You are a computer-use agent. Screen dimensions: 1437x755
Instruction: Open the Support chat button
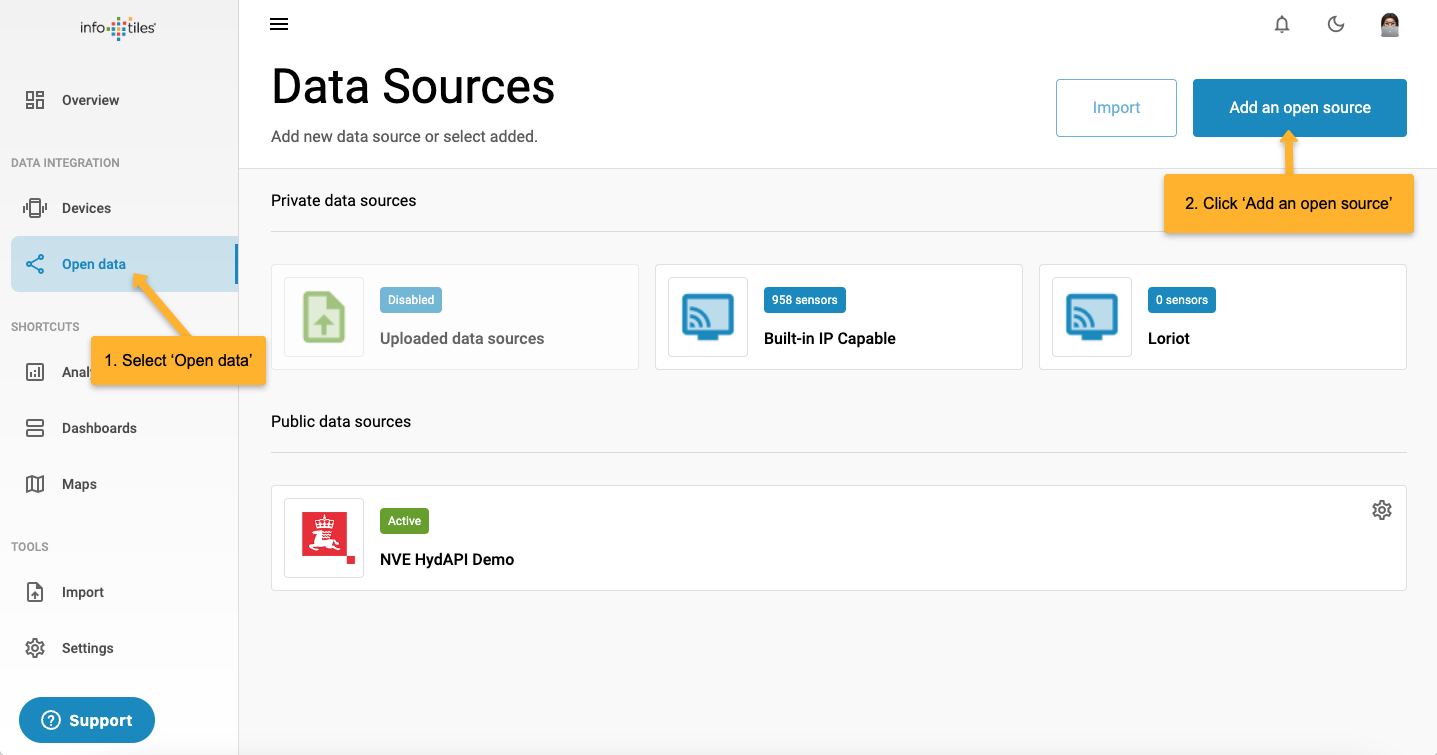tap(87, 720)
